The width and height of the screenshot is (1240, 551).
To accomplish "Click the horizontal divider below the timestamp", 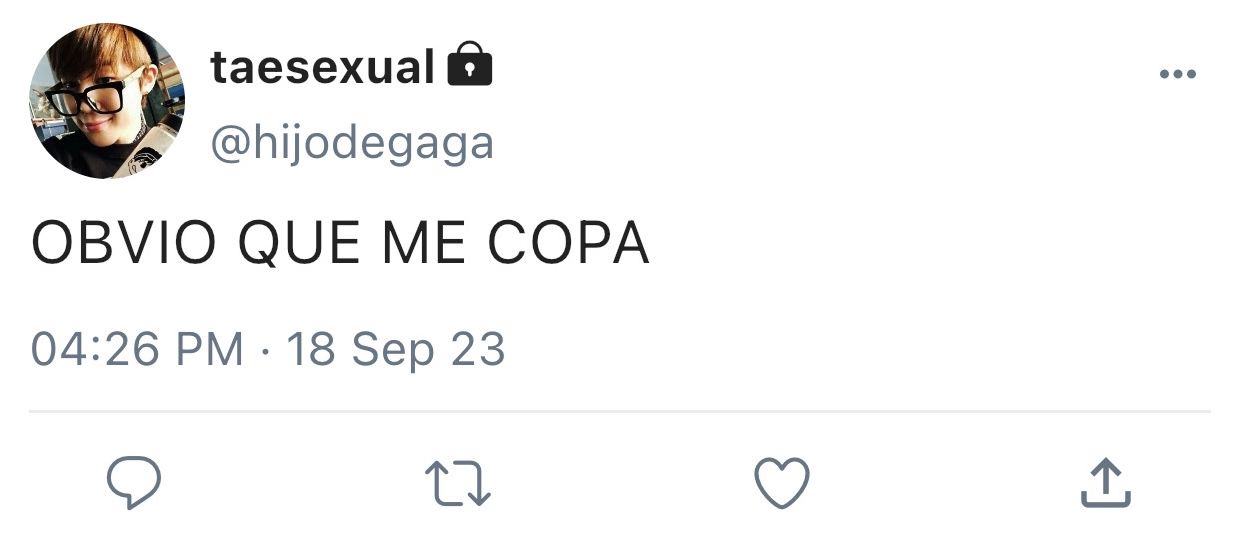I will click(620, 411).
